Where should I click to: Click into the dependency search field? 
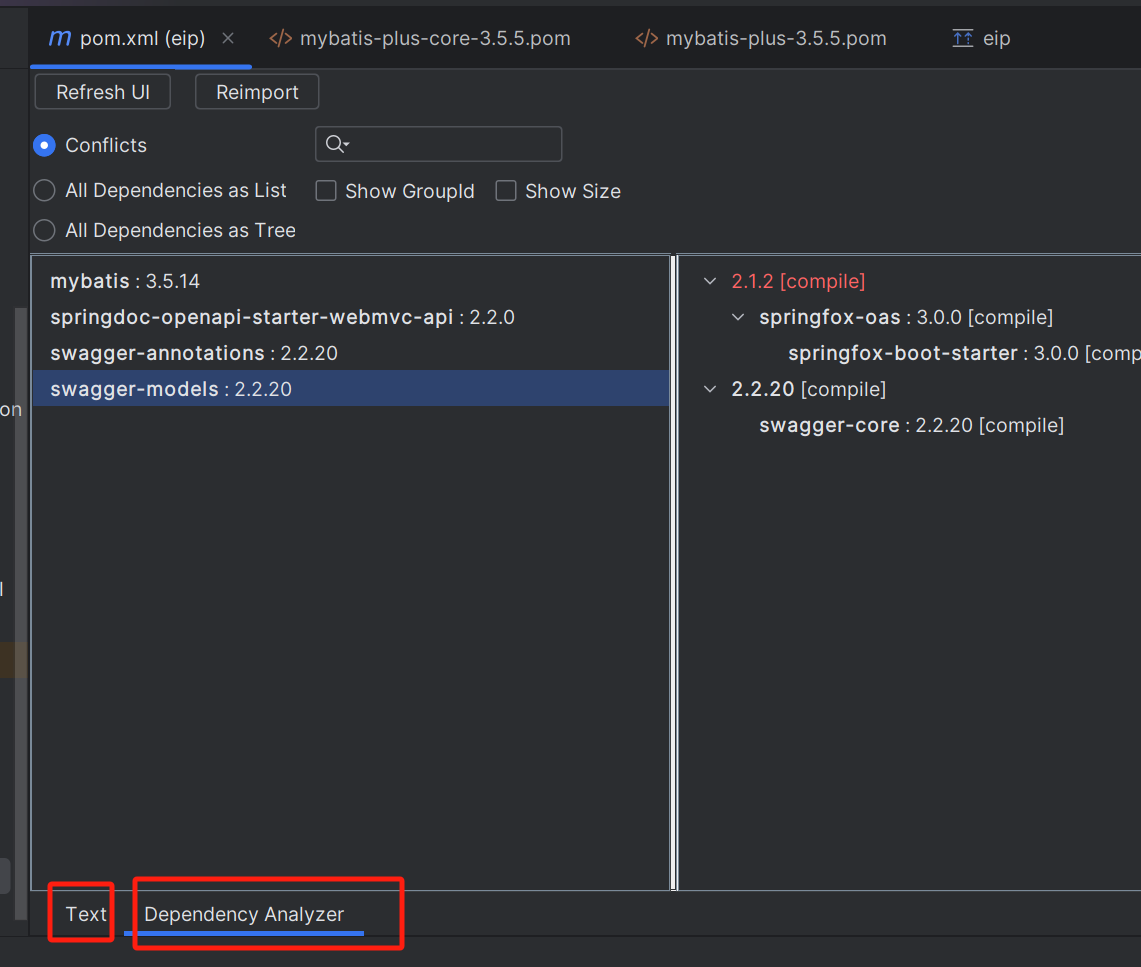point(439,144)
